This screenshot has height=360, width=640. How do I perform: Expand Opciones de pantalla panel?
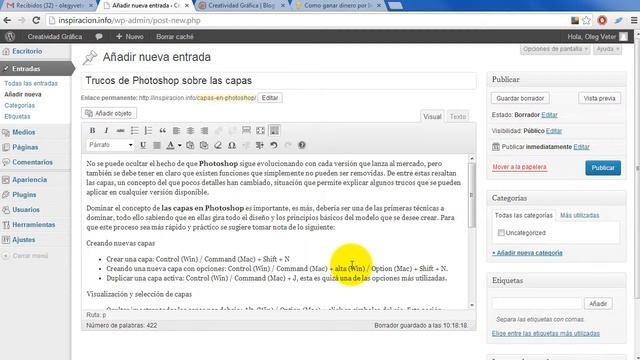coord(555,49)
